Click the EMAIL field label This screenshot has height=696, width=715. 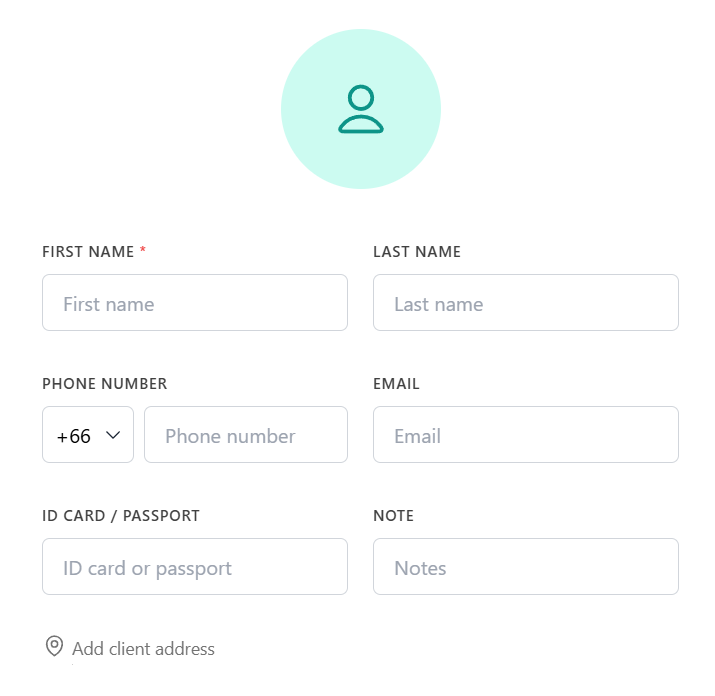pos(396,384)
